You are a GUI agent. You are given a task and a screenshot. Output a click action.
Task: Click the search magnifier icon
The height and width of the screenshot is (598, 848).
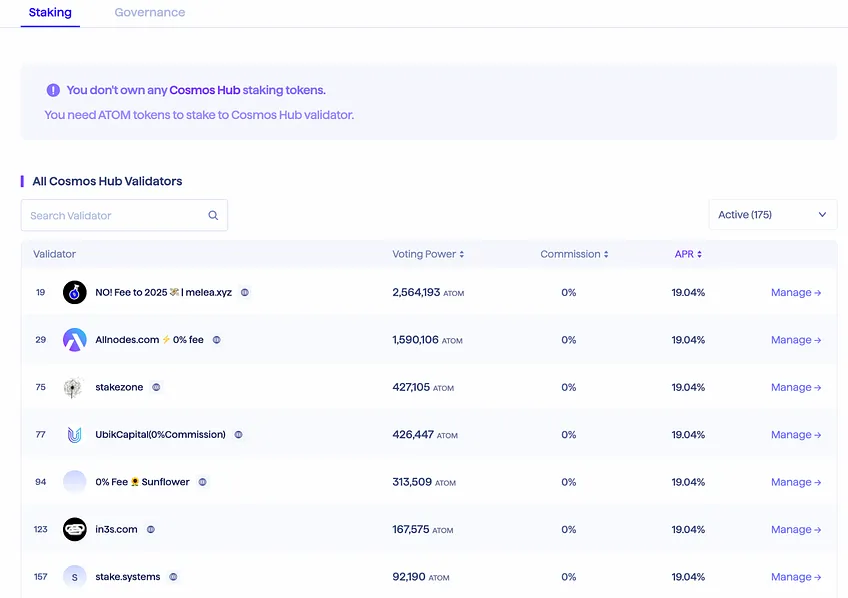point(213,215)
